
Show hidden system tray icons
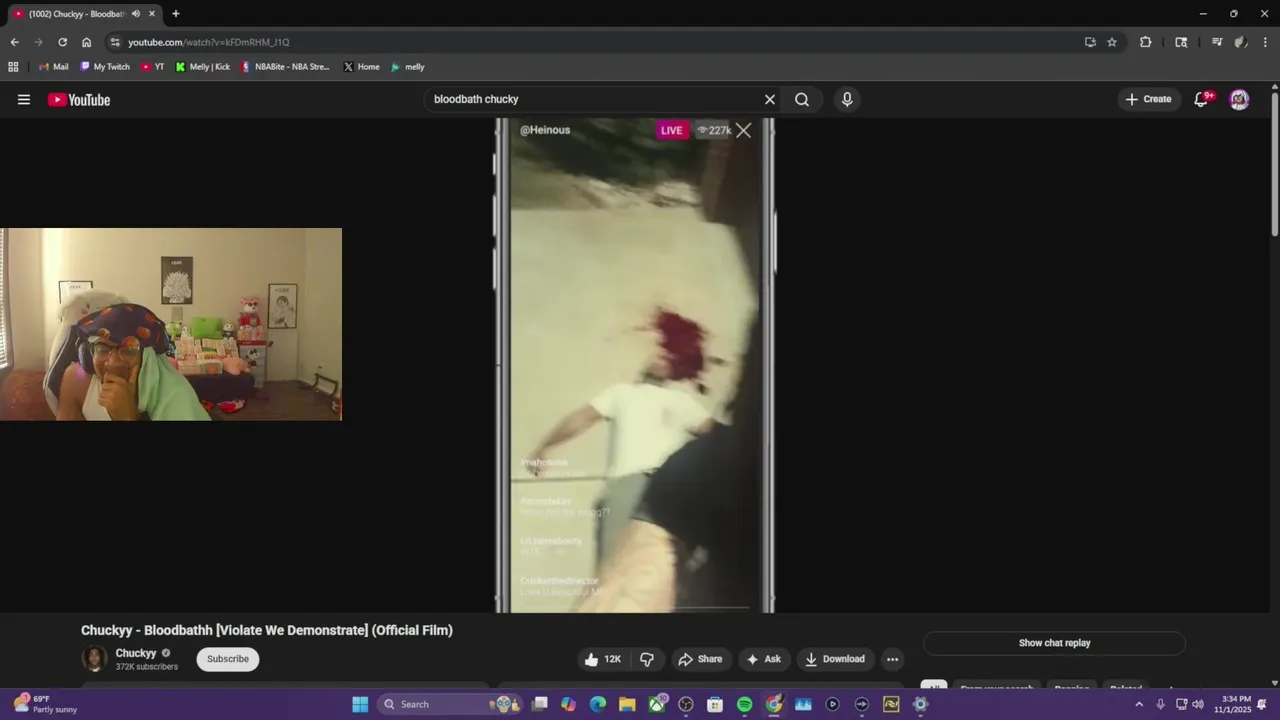coord(1138,704)
